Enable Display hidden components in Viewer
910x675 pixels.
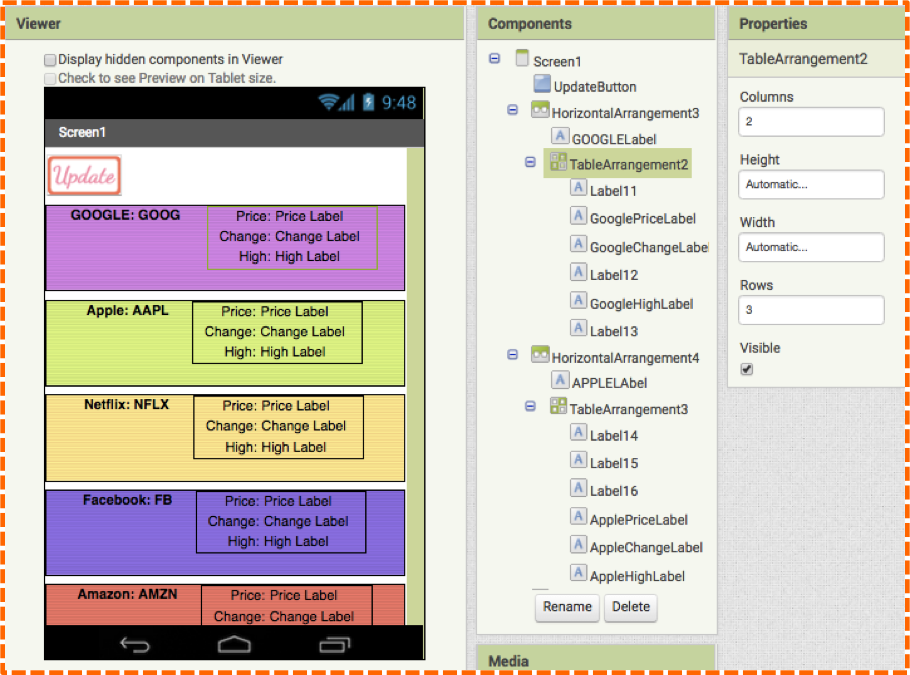(x=50, y=60)
